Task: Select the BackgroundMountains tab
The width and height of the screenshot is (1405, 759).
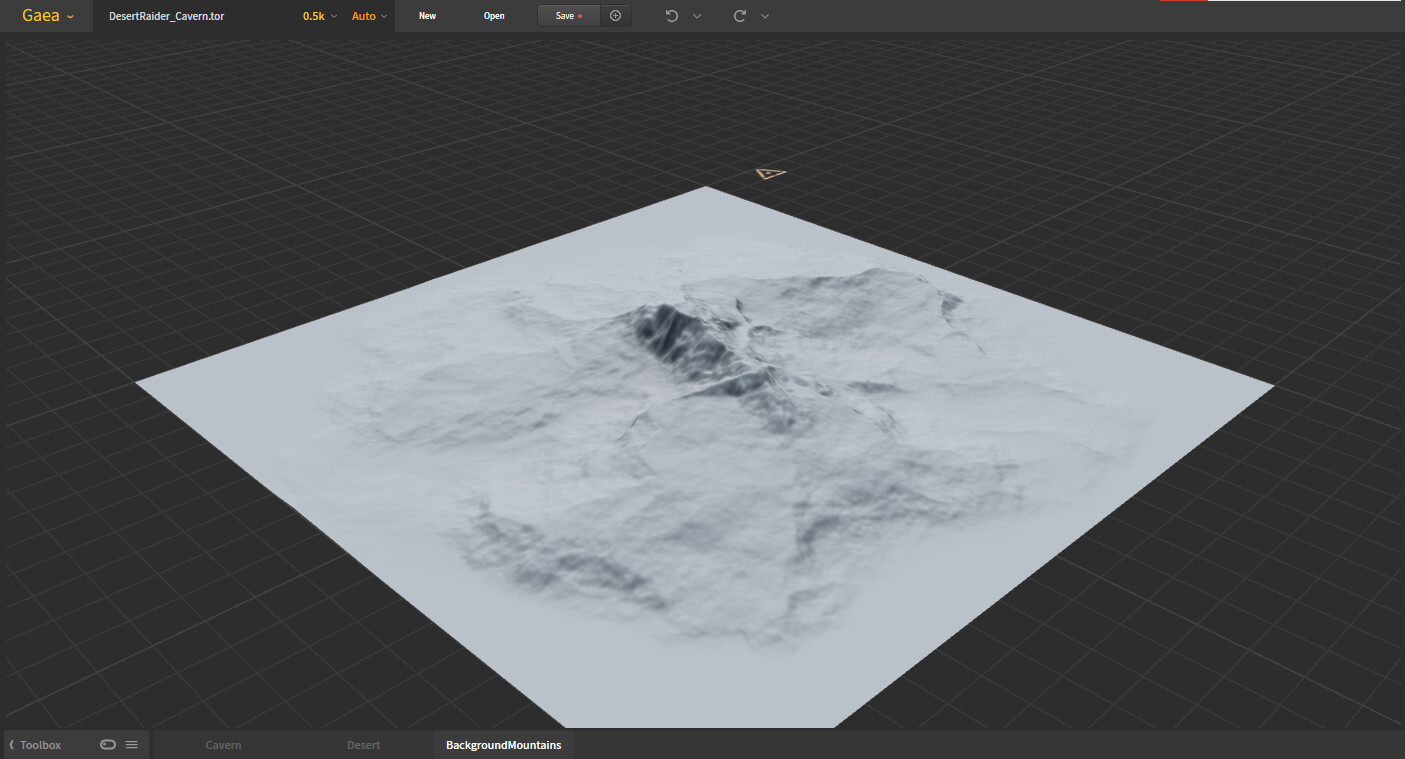Action: 503,744
